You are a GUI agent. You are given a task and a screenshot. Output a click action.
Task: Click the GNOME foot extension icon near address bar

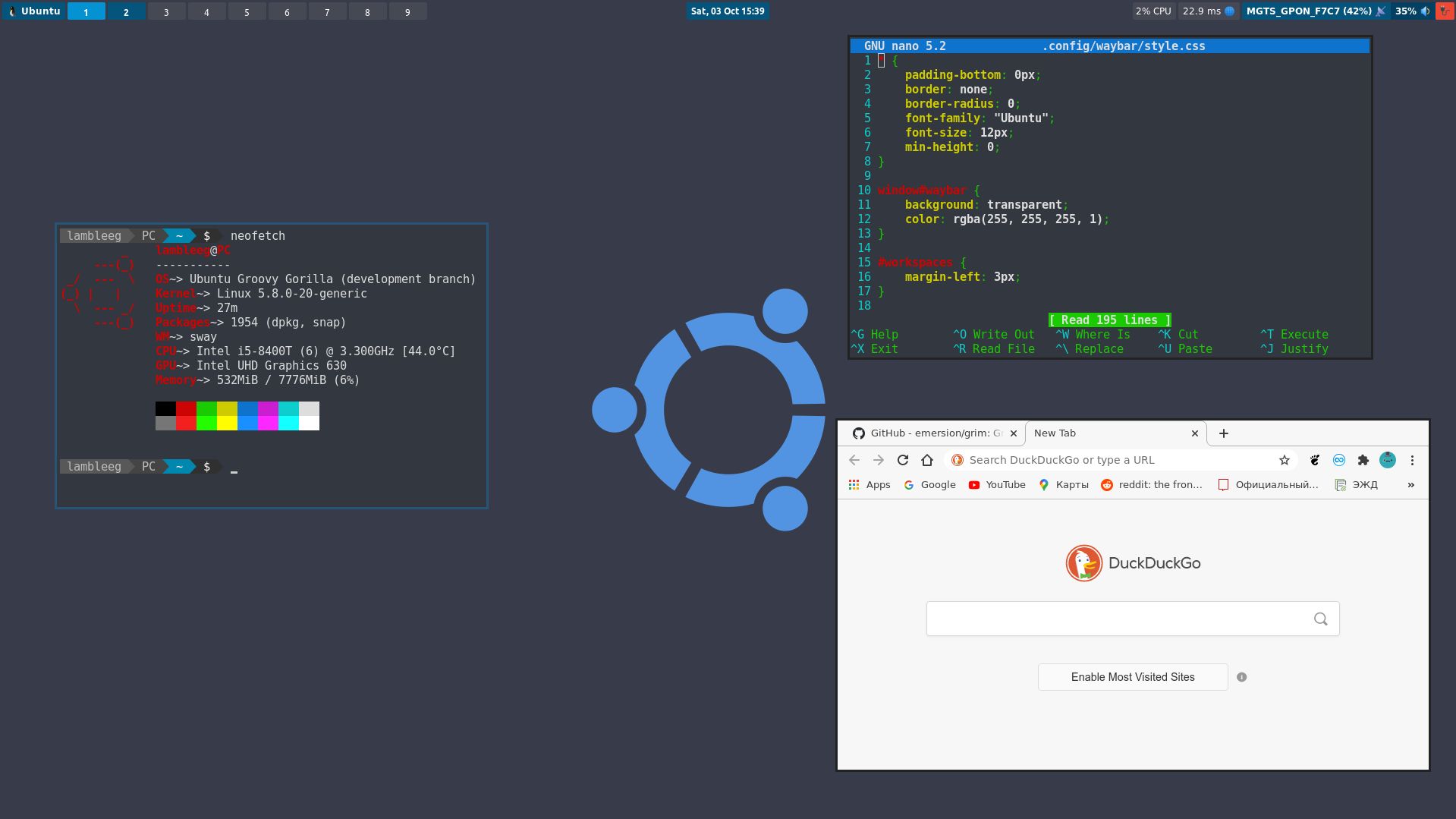click(x=1313, y=460)
